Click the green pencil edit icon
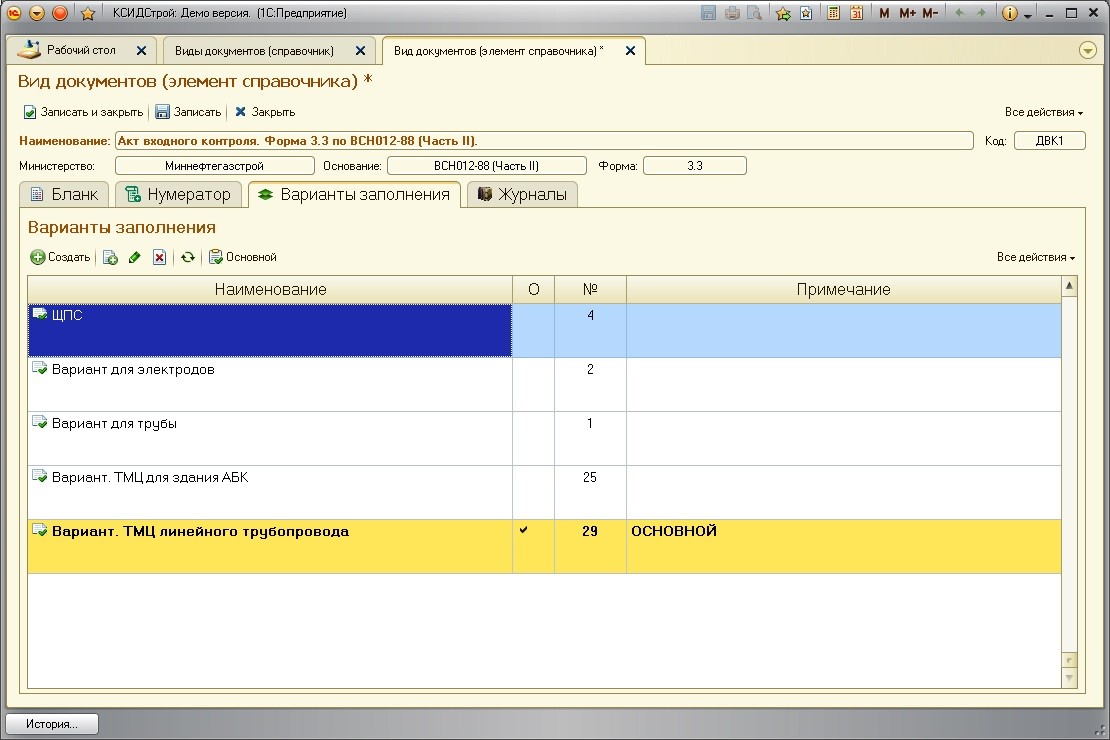The image size is (1110, 740). pos(135,258)
